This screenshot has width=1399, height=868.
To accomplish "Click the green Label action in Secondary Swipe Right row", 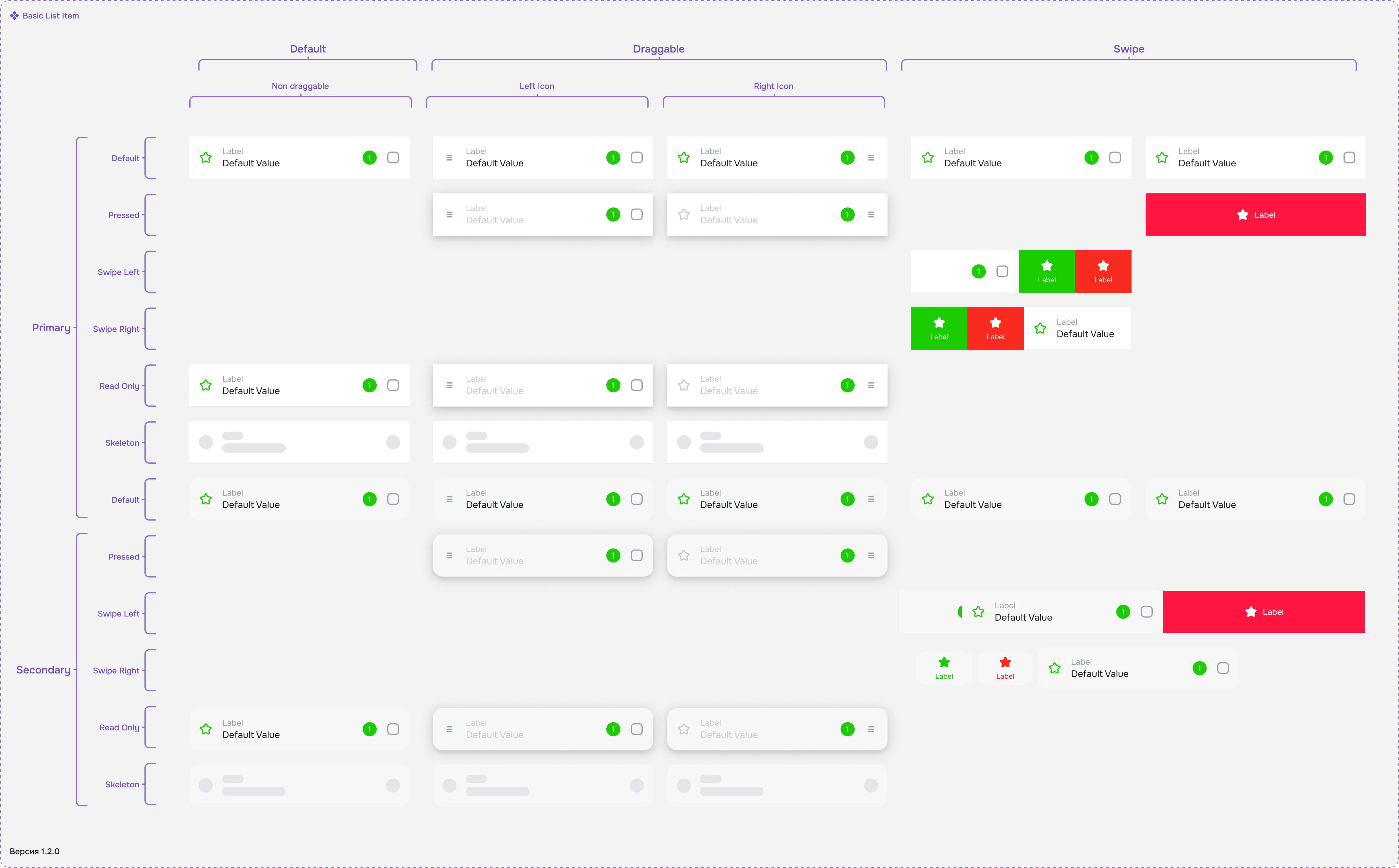I will [944, 668].
